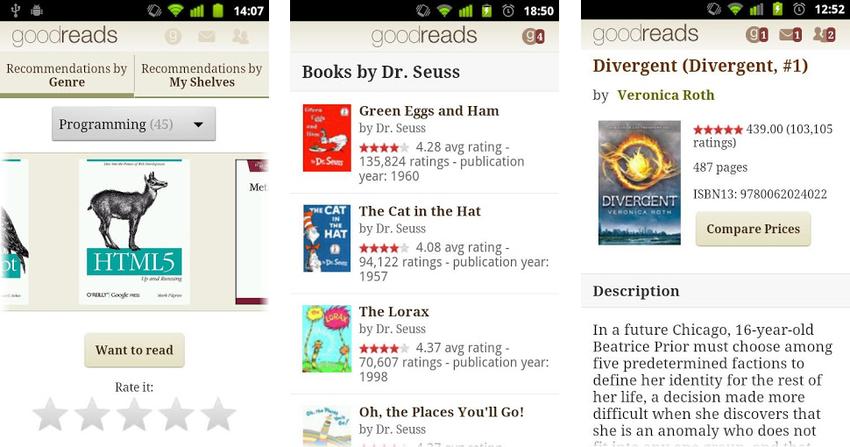This screenshot has width=850, height=447.
Task: Select the HTML5 book cover
Action: pyautogui.click(x=134, y=231)
